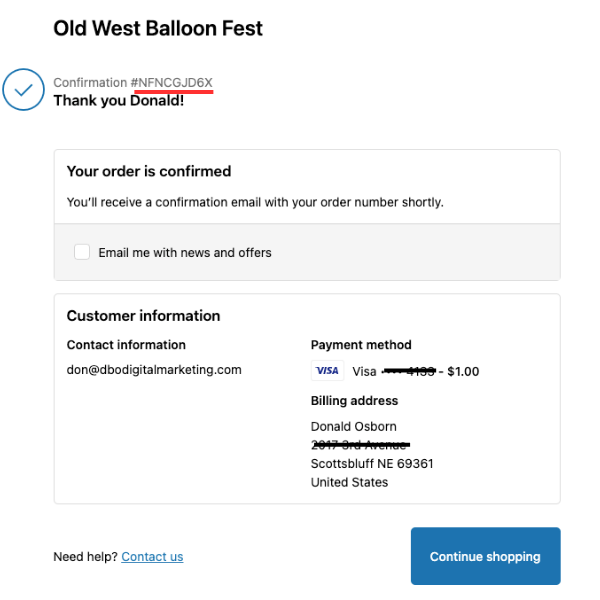
Task: Click the name Donald Osborn
Action: tap(354, 426)
